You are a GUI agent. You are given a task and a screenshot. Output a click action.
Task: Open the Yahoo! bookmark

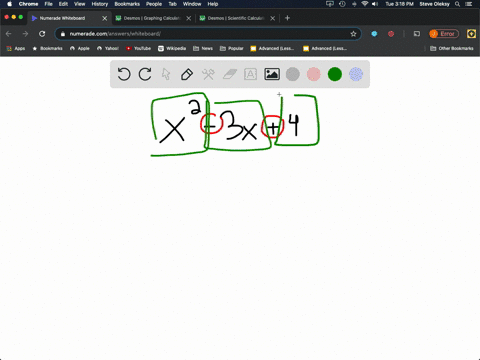coord(108,48)
